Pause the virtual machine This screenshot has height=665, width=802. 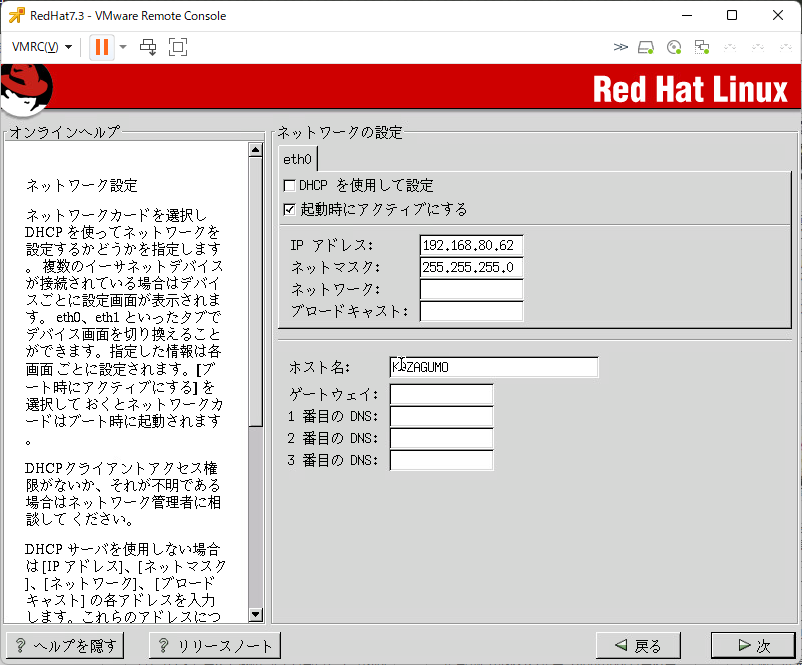coord(102,47)
